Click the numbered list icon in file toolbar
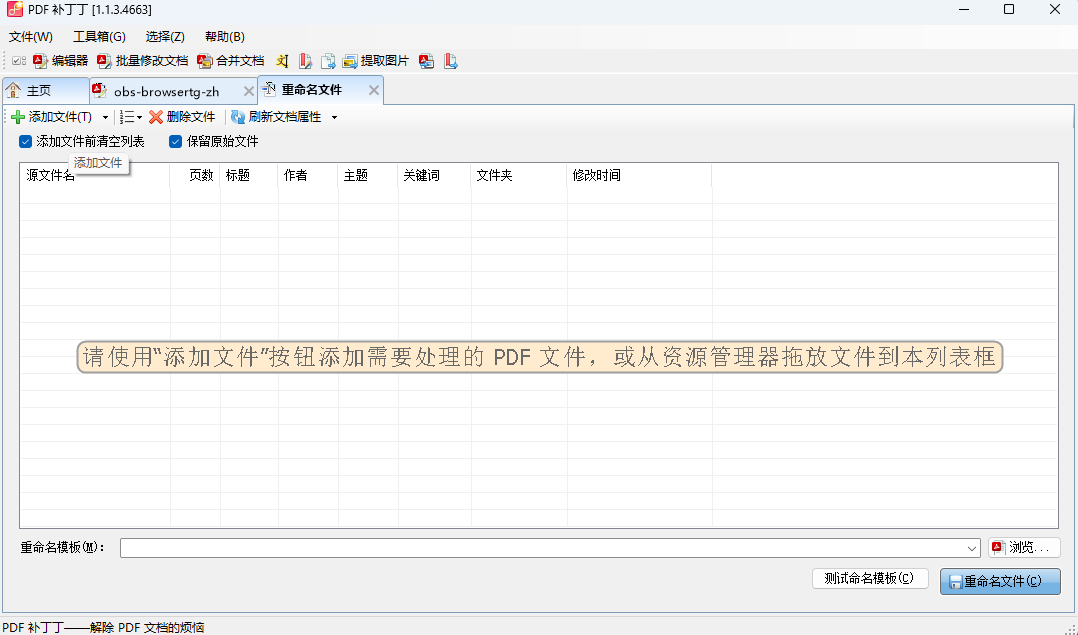 (x=126, y=117)
